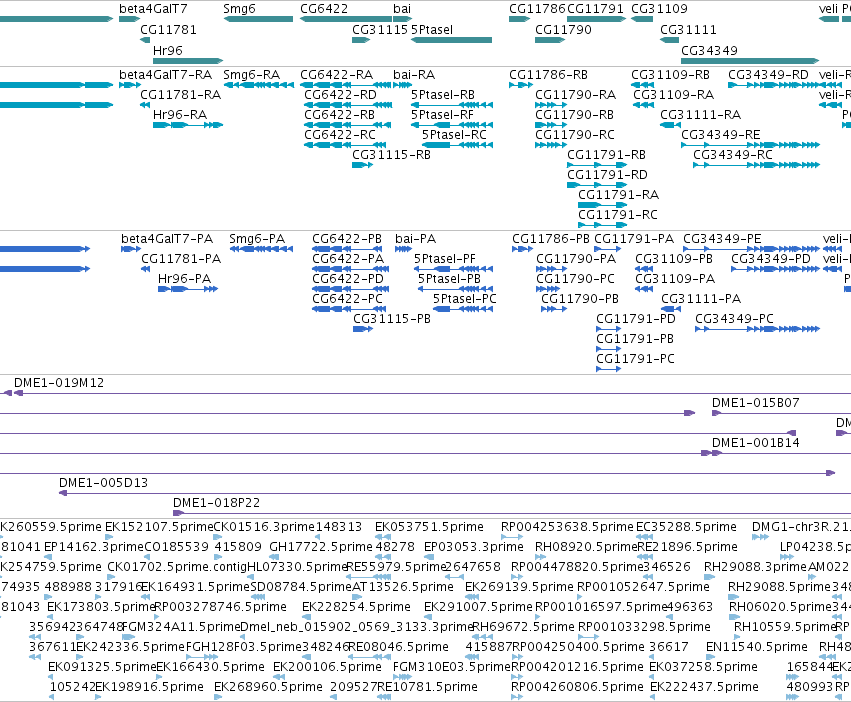Image resolution: width=851 pixels, height=702 pixels.
Task: Click the EC35288.5prime EST label
Action: [686, 527]
